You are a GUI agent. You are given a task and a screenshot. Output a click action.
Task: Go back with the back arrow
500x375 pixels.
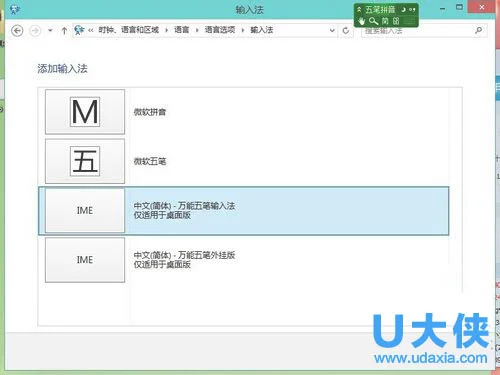pyautogui.click(x=17, y=31)
